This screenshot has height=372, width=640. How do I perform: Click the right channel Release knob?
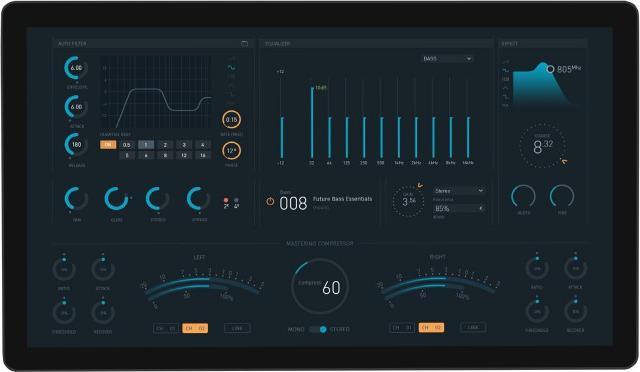click(x=576, y=311)
